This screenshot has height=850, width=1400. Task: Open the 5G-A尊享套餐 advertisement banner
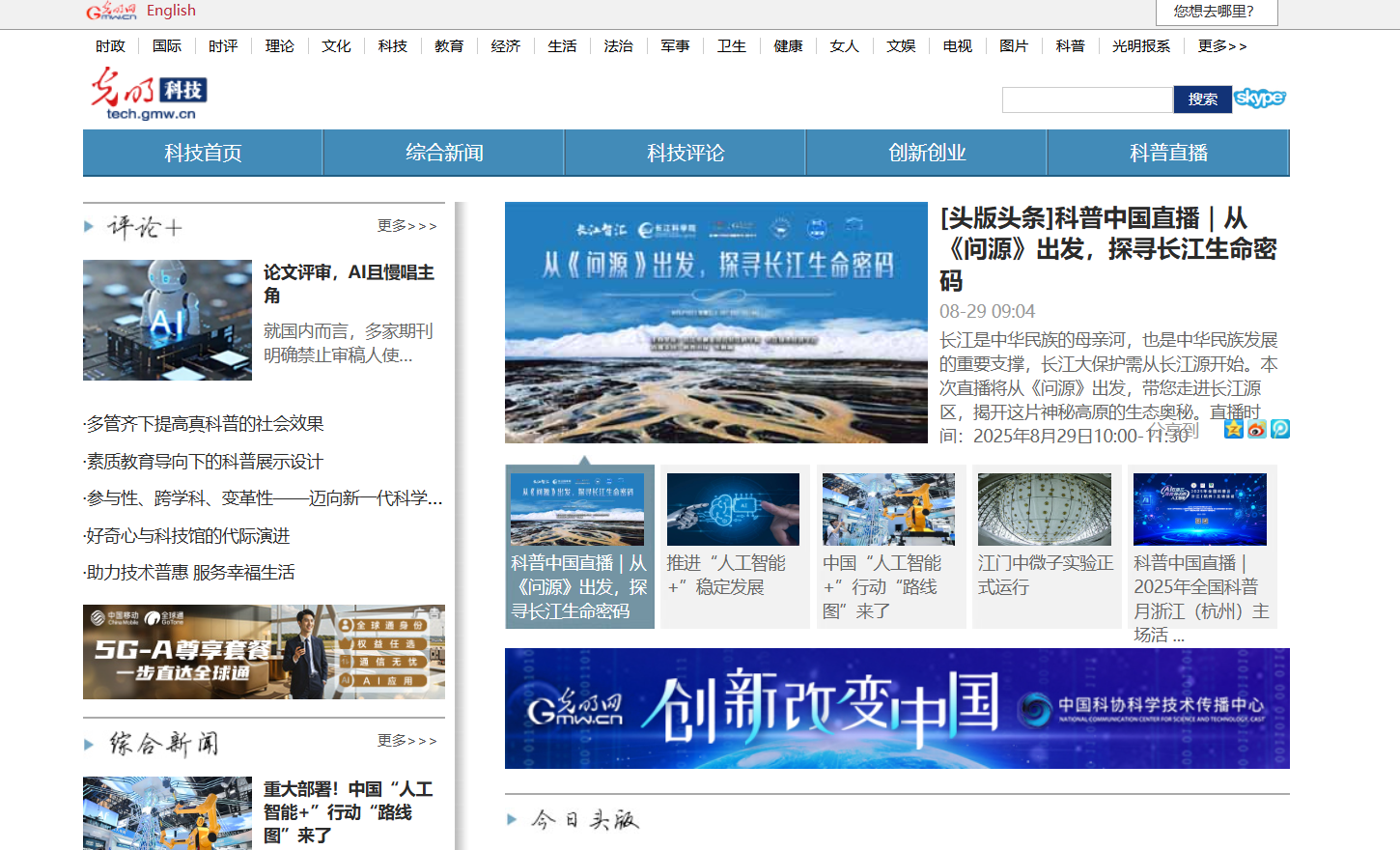(264, 652)
